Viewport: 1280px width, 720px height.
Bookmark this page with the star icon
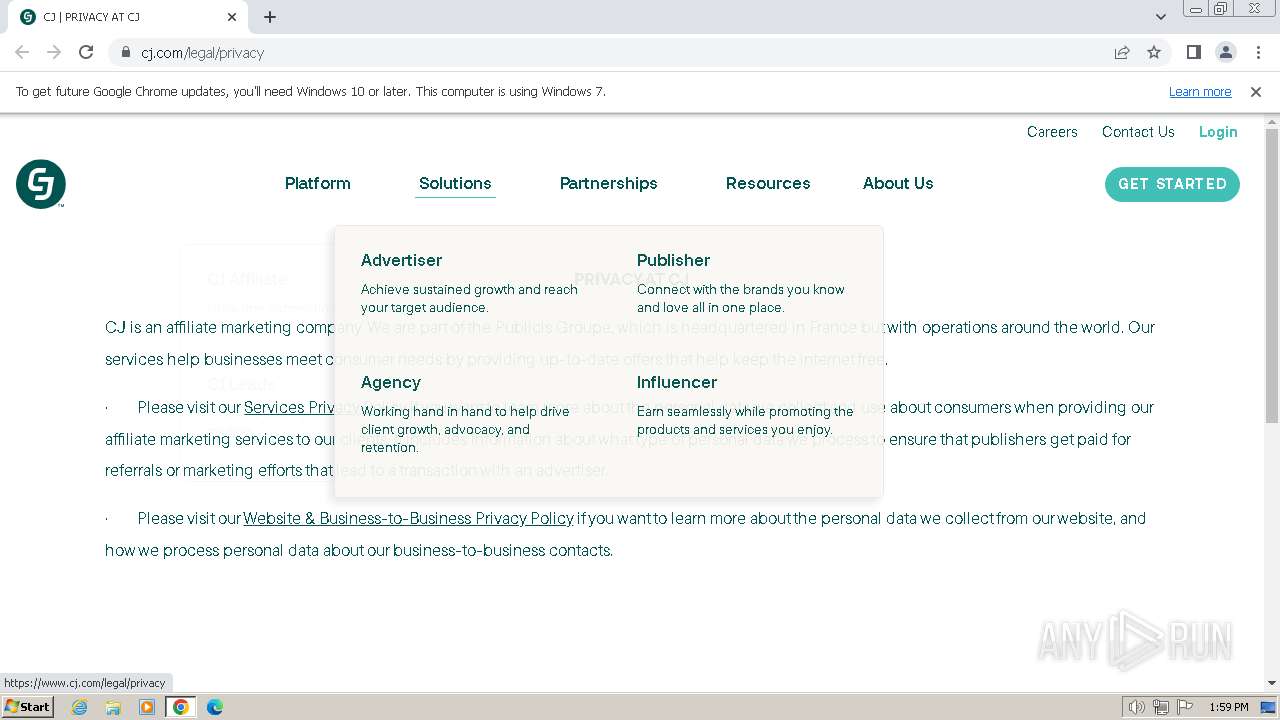point(1154,52)
